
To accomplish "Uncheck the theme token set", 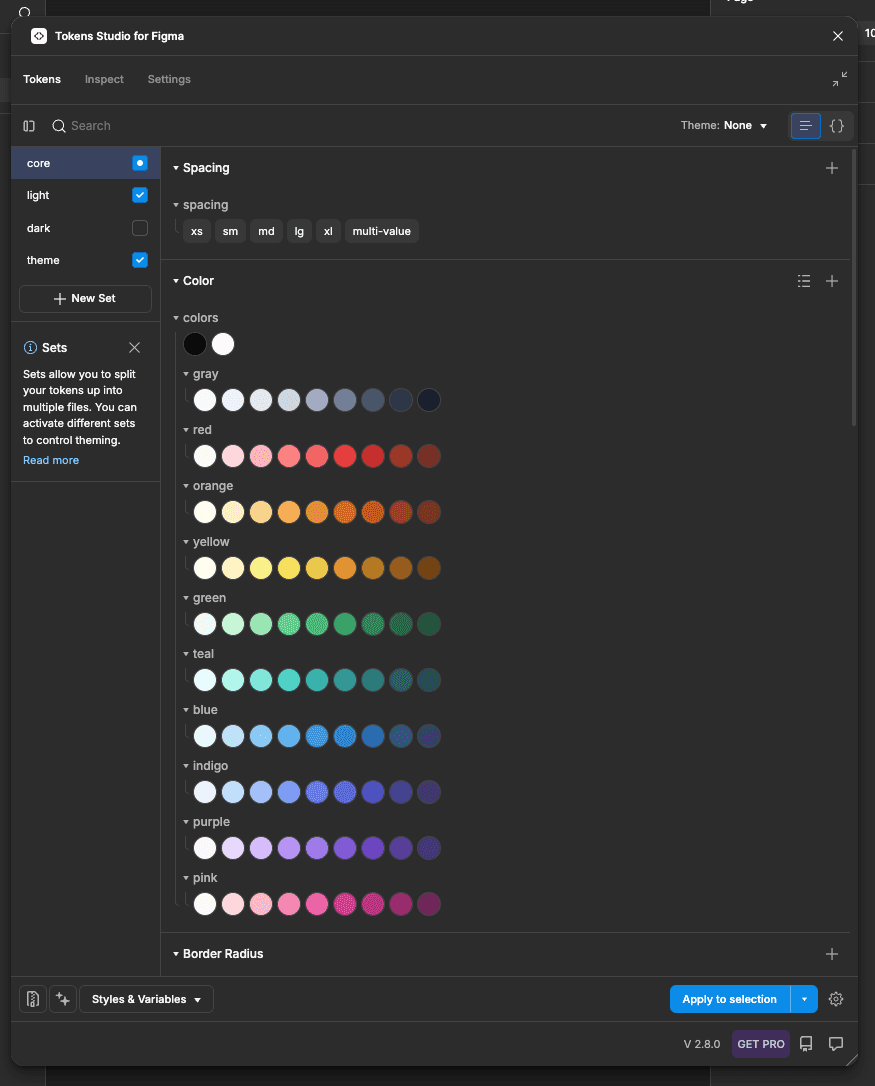I will coord(140,260).
